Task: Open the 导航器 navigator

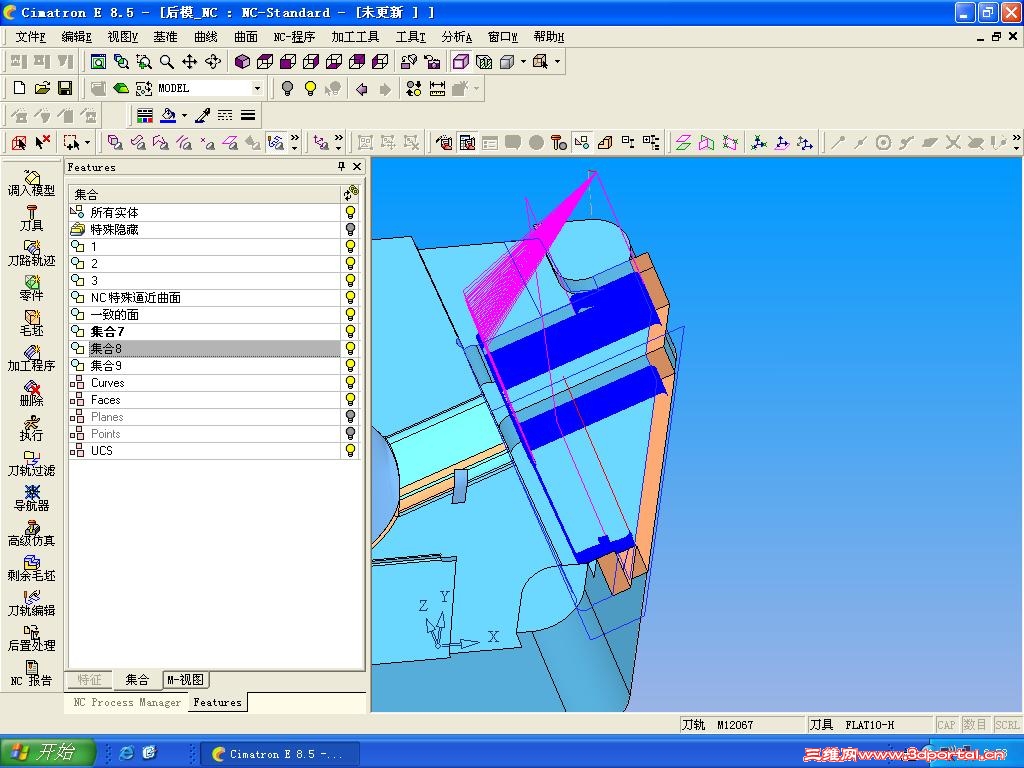Action: tap(31, 498)
